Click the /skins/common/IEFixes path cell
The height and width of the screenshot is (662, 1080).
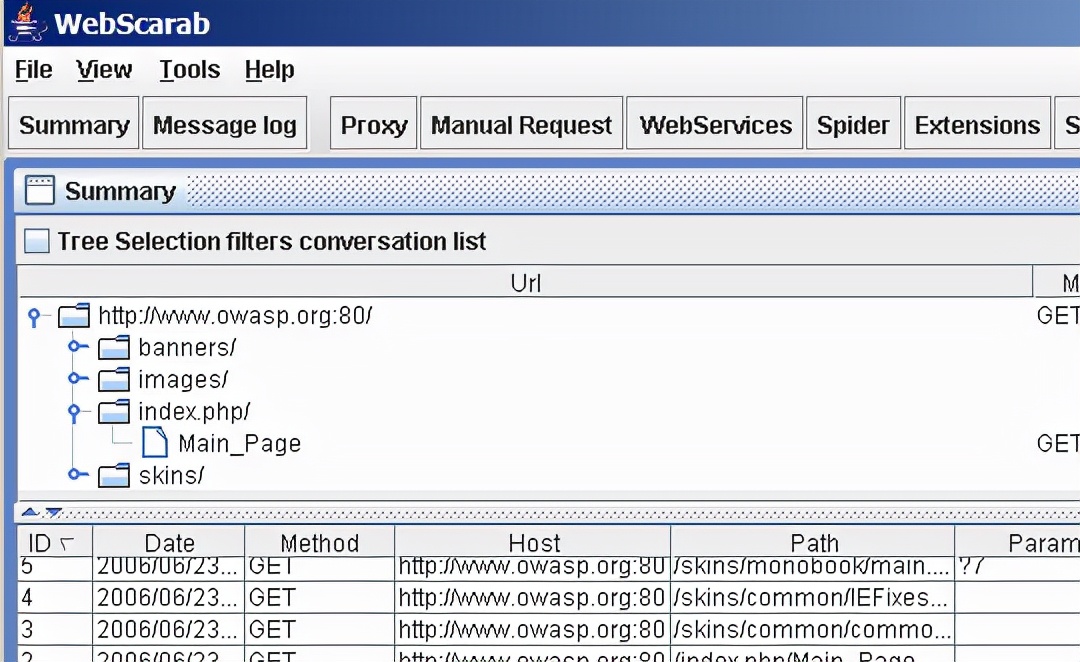click(813, 597)
